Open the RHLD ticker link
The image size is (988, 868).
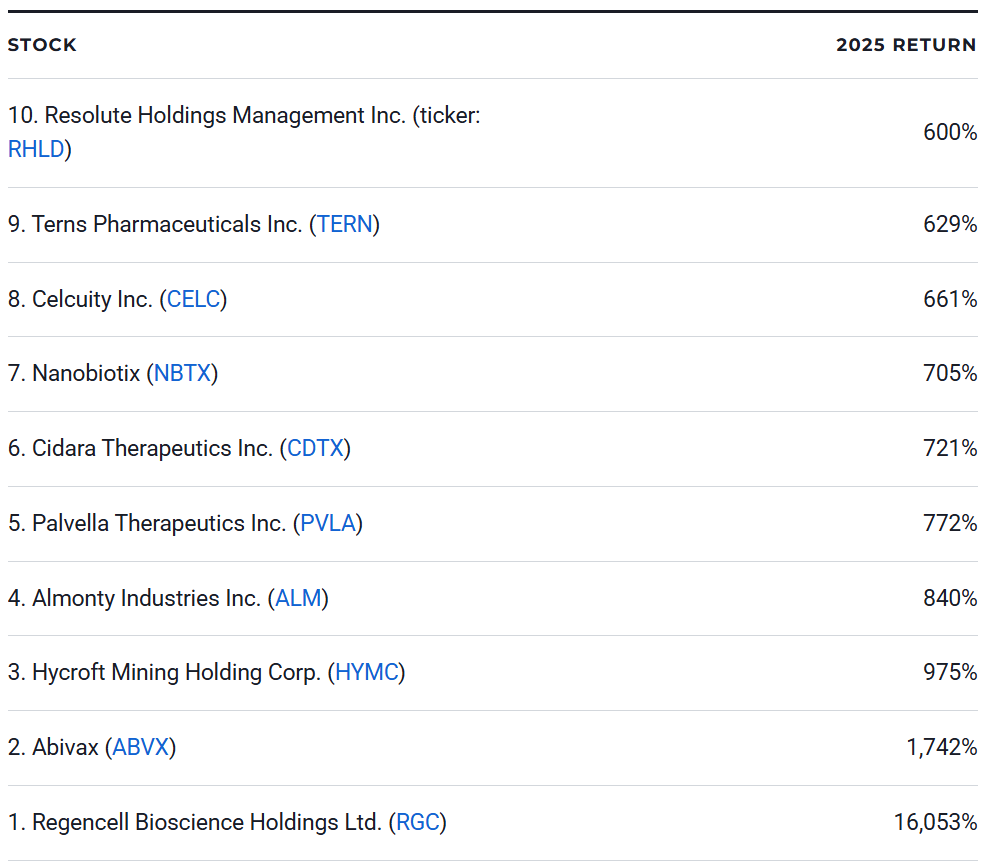click(36, 149)
